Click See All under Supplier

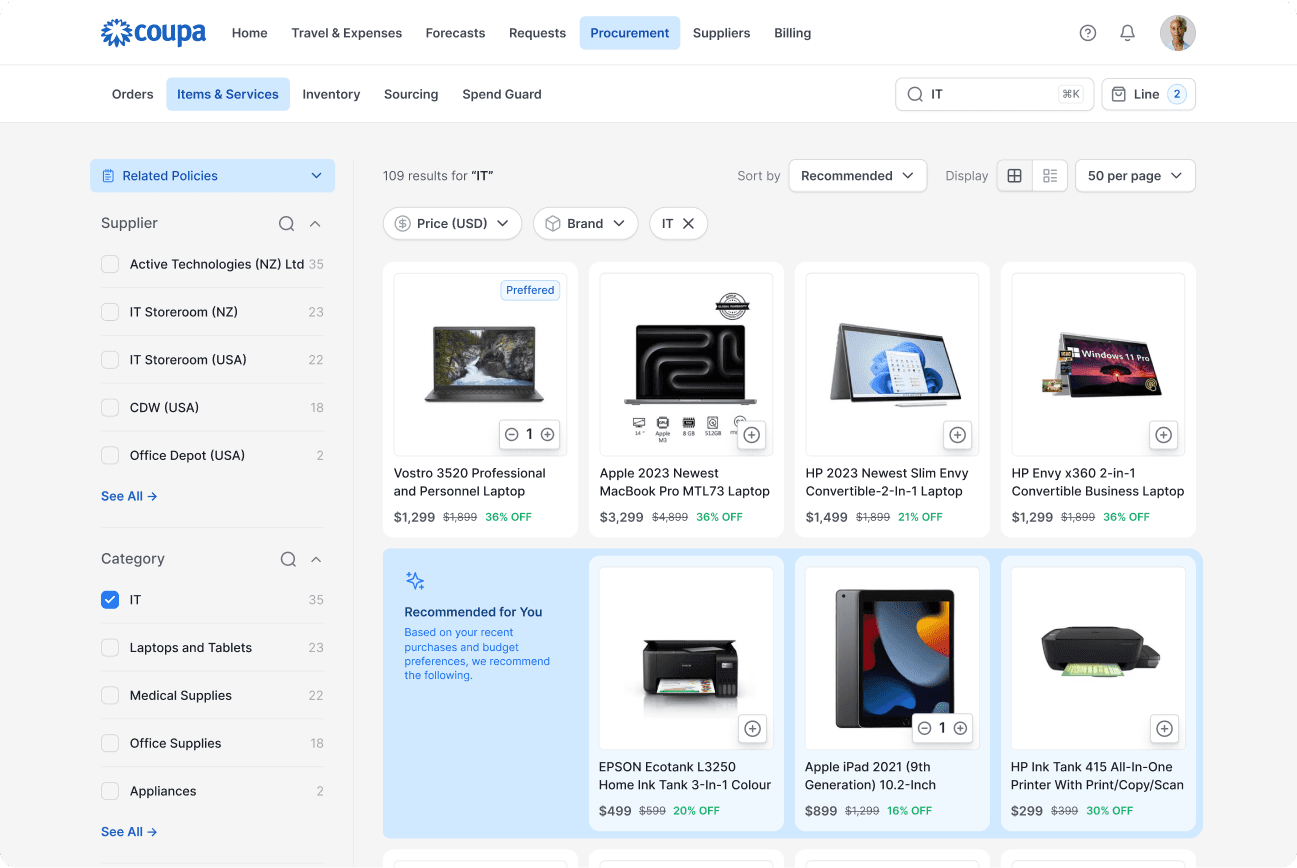coord(129,496)
